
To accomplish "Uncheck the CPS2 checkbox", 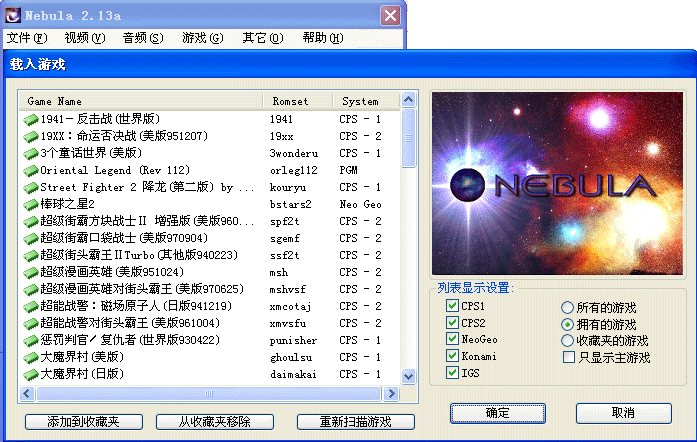I will click(452, 322).
